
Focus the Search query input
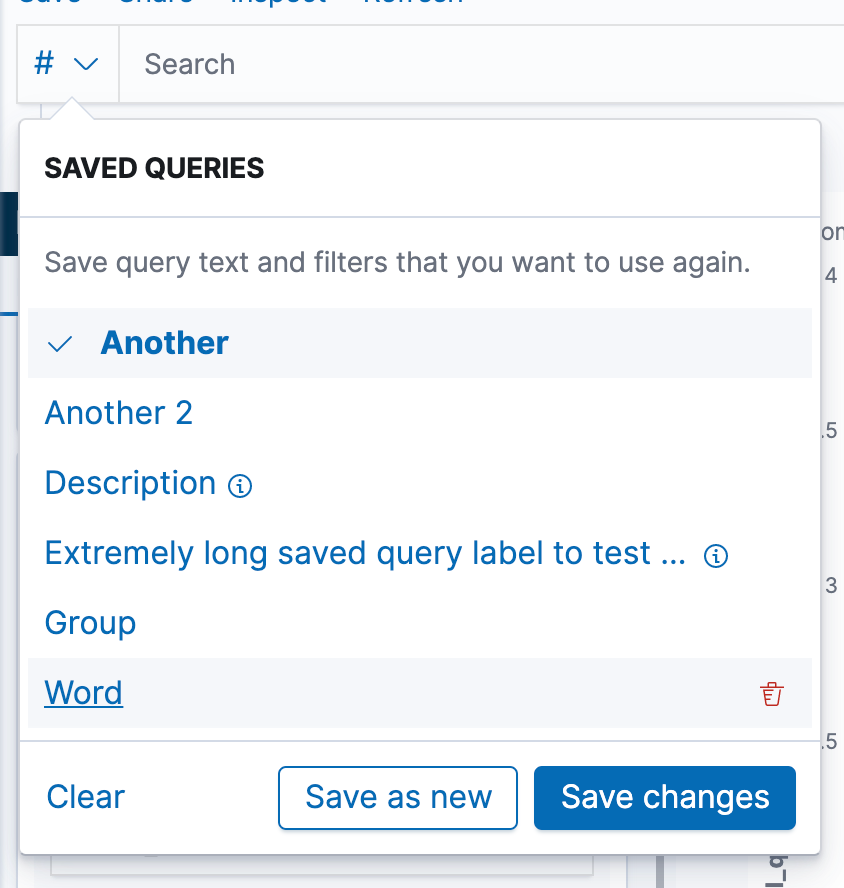point(481,64)
